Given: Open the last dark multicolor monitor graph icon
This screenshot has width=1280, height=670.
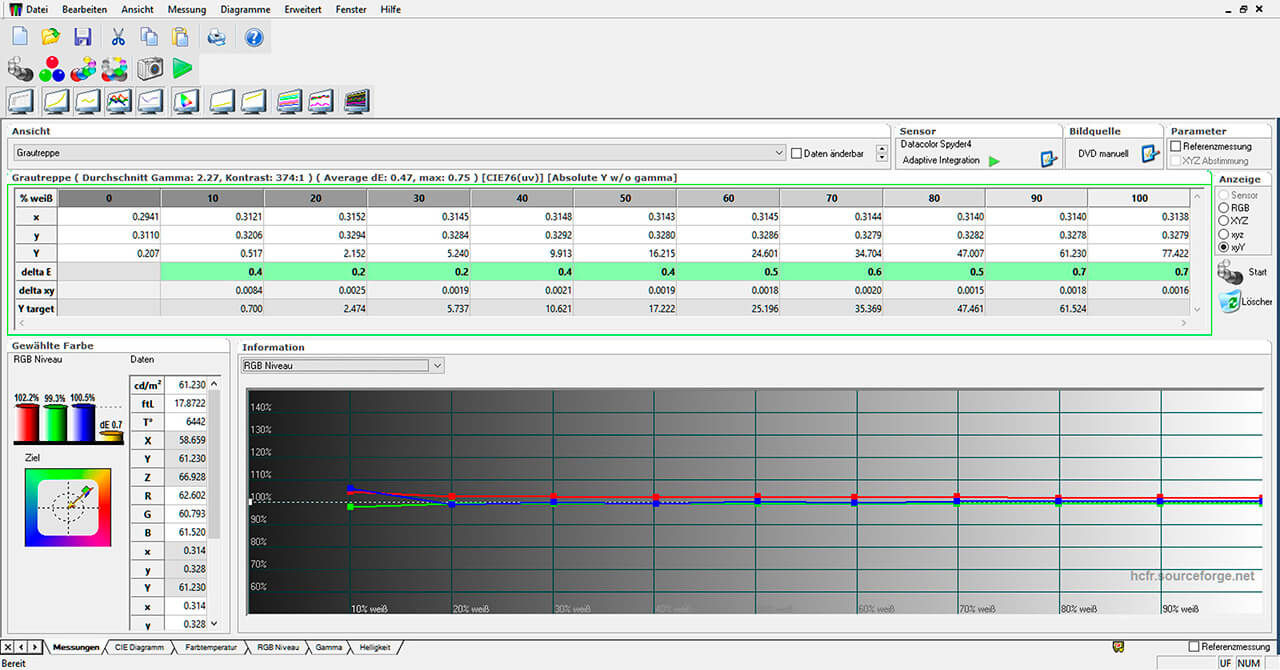Looking at the screenshot, I should (x=357, y=101).
